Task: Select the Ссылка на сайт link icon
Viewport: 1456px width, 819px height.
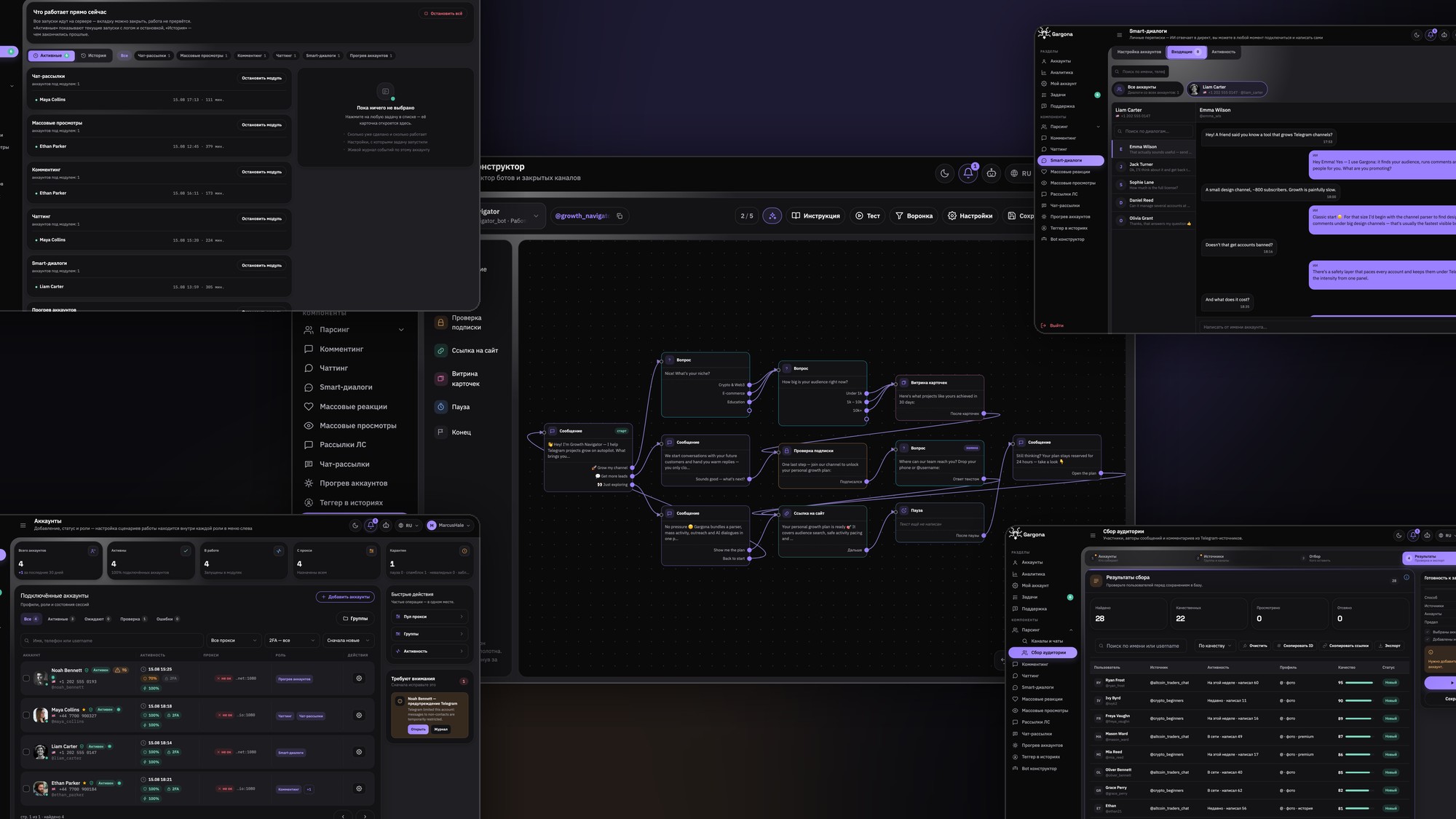Action: (440, 350)
